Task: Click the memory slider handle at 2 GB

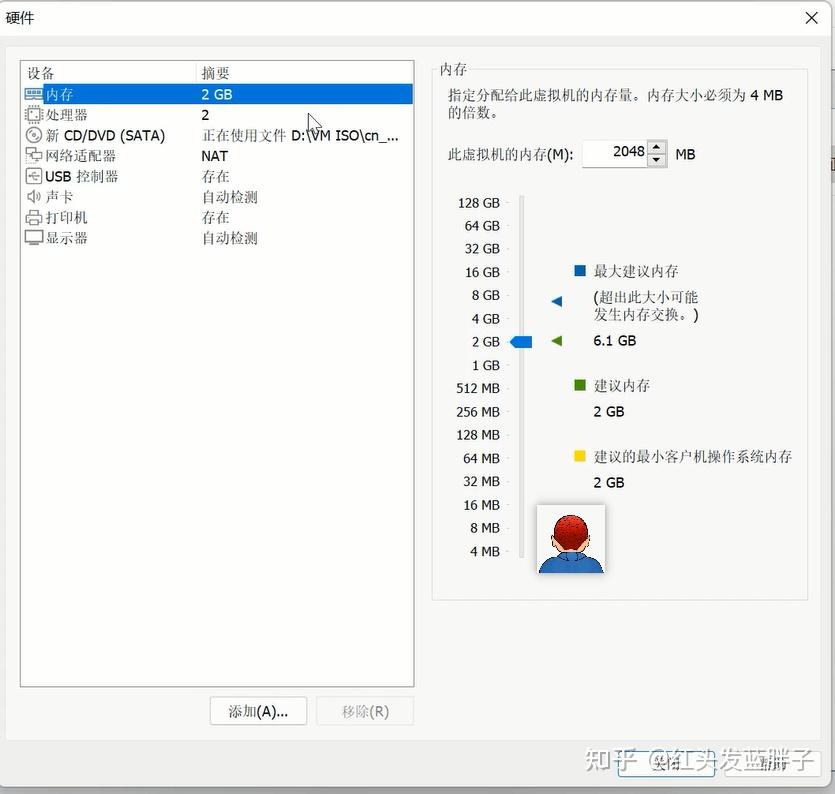Action: 521,341
